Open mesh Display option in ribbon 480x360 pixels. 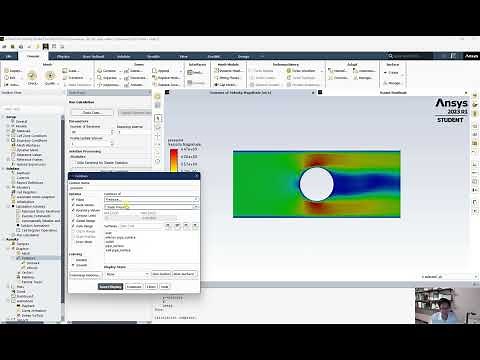(13, 71)
